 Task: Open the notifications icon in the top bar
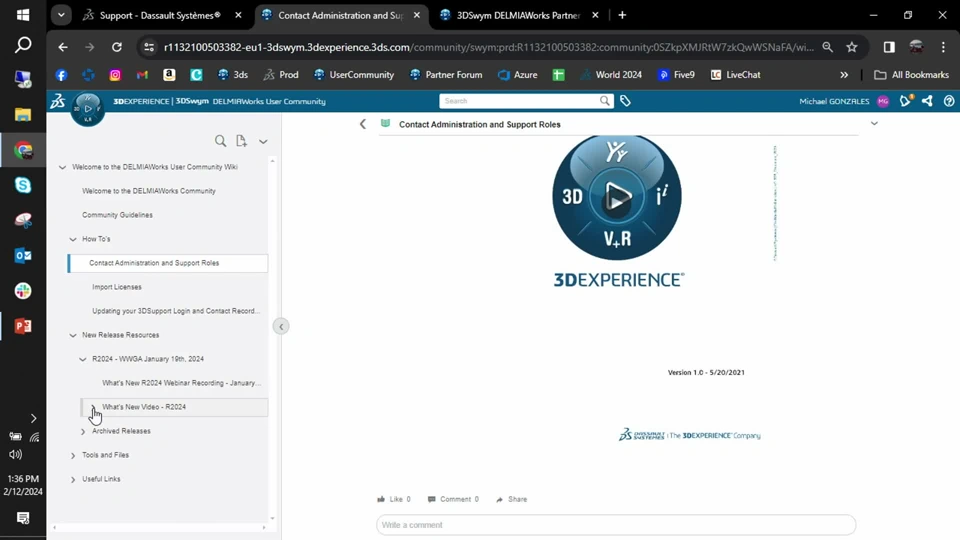click(906, 101)
